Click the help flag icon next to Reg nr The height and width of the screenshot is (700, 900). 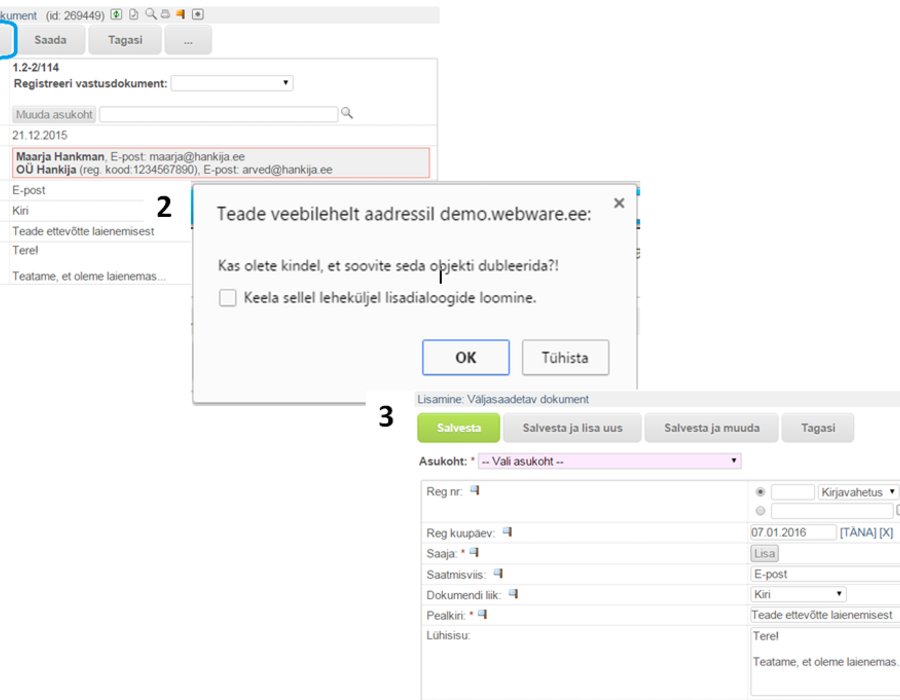pyautogui.click(x=475, y=491)
